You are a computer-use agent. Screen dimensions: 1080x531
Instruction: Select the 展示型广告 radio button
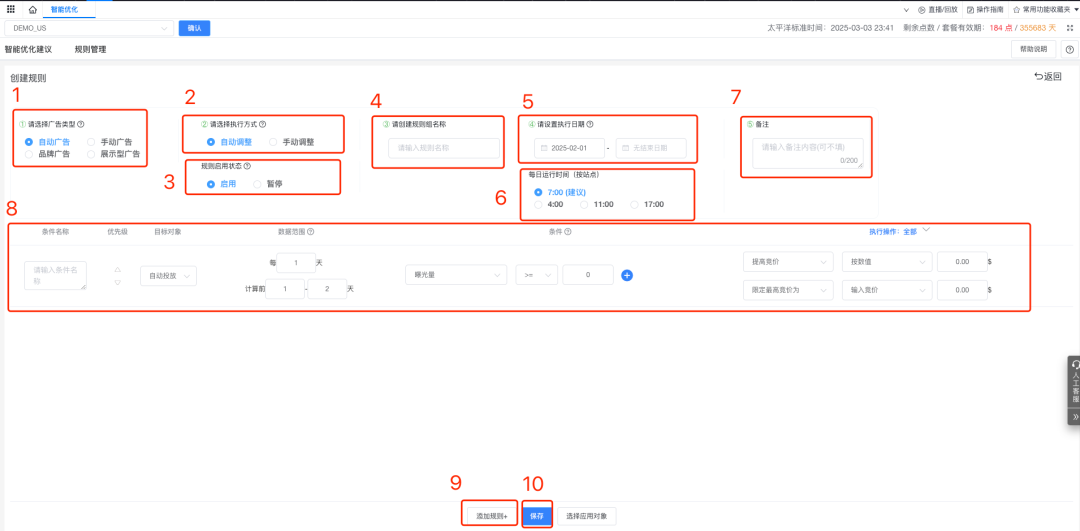[x=91, y=154]
